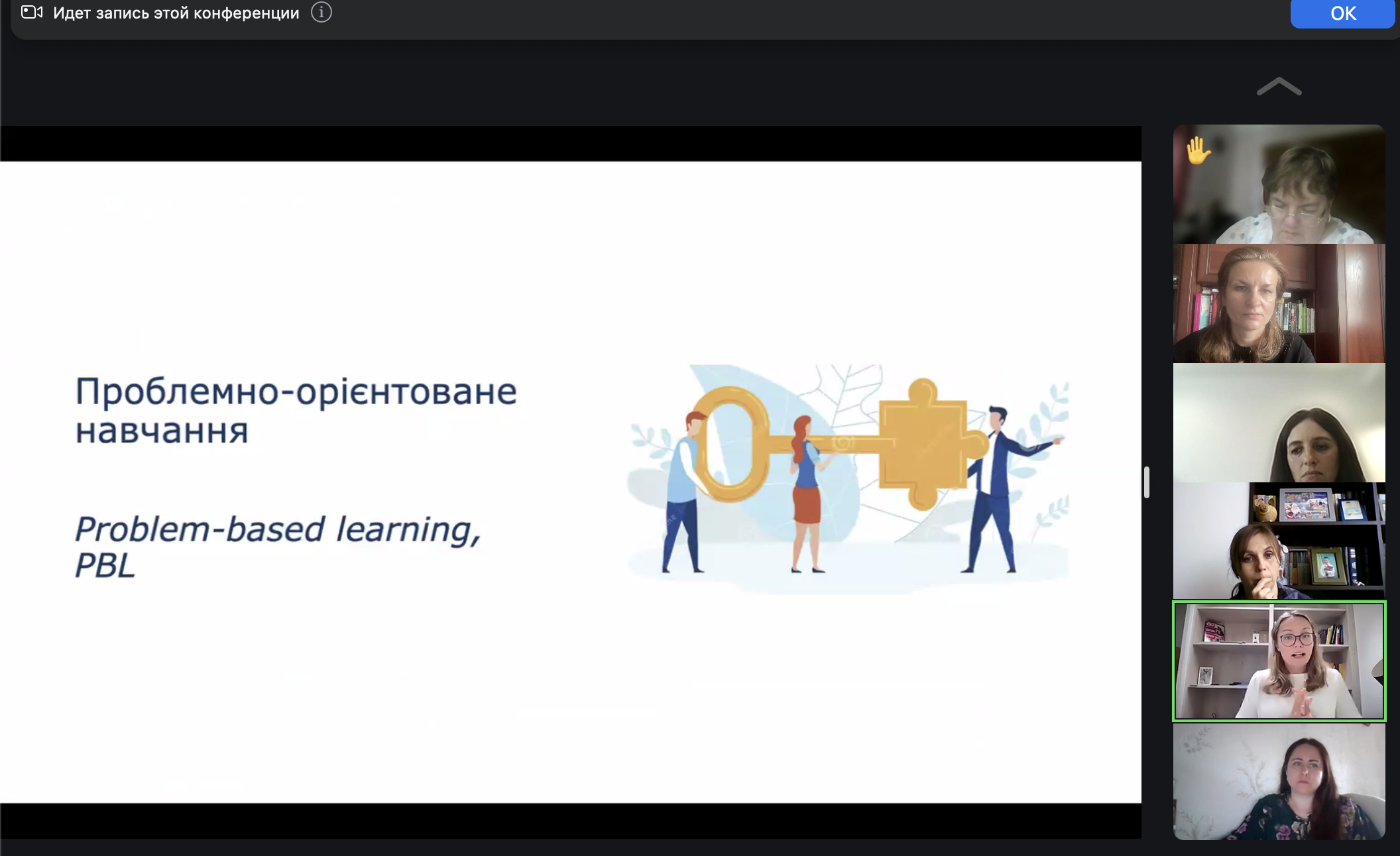Screen dimensions: 1400x856
Task: Click the 'Problem-based learning, PBL' subtitle
Action: click(x=278, y=547)
